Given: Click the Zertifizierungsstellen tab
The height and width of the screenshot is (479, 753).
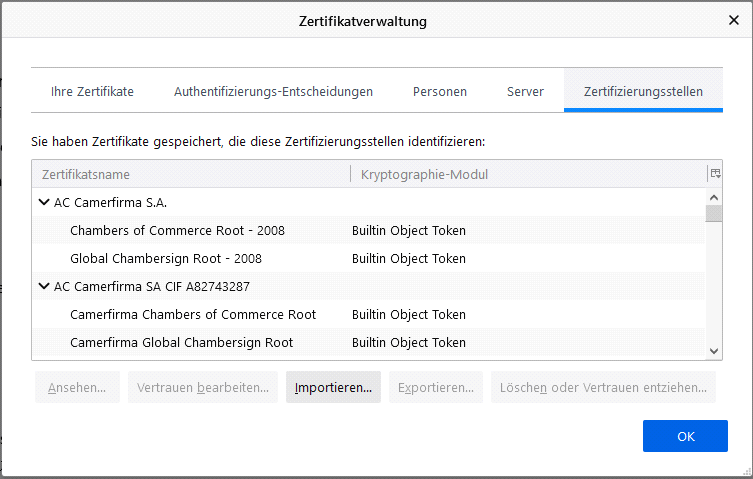Looking at the screenshot, I should pos(643,91).
